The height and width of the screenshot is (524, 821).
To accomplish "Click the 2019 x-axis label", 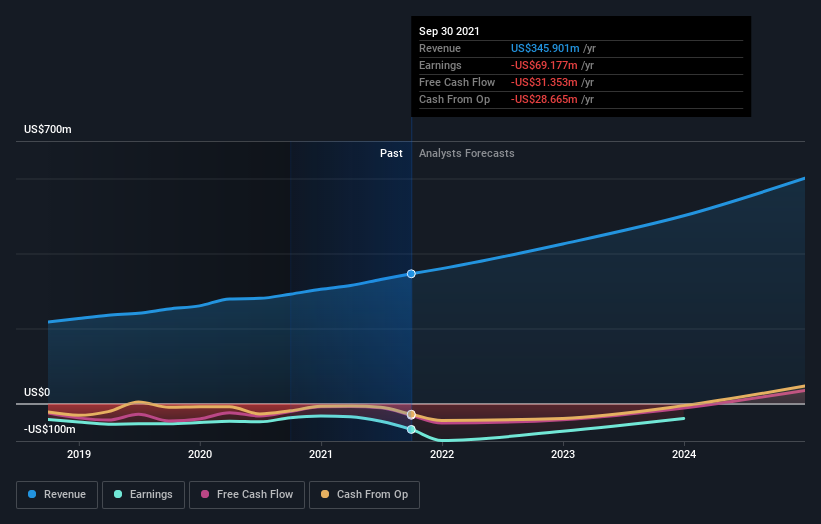I will pos(79,454).
